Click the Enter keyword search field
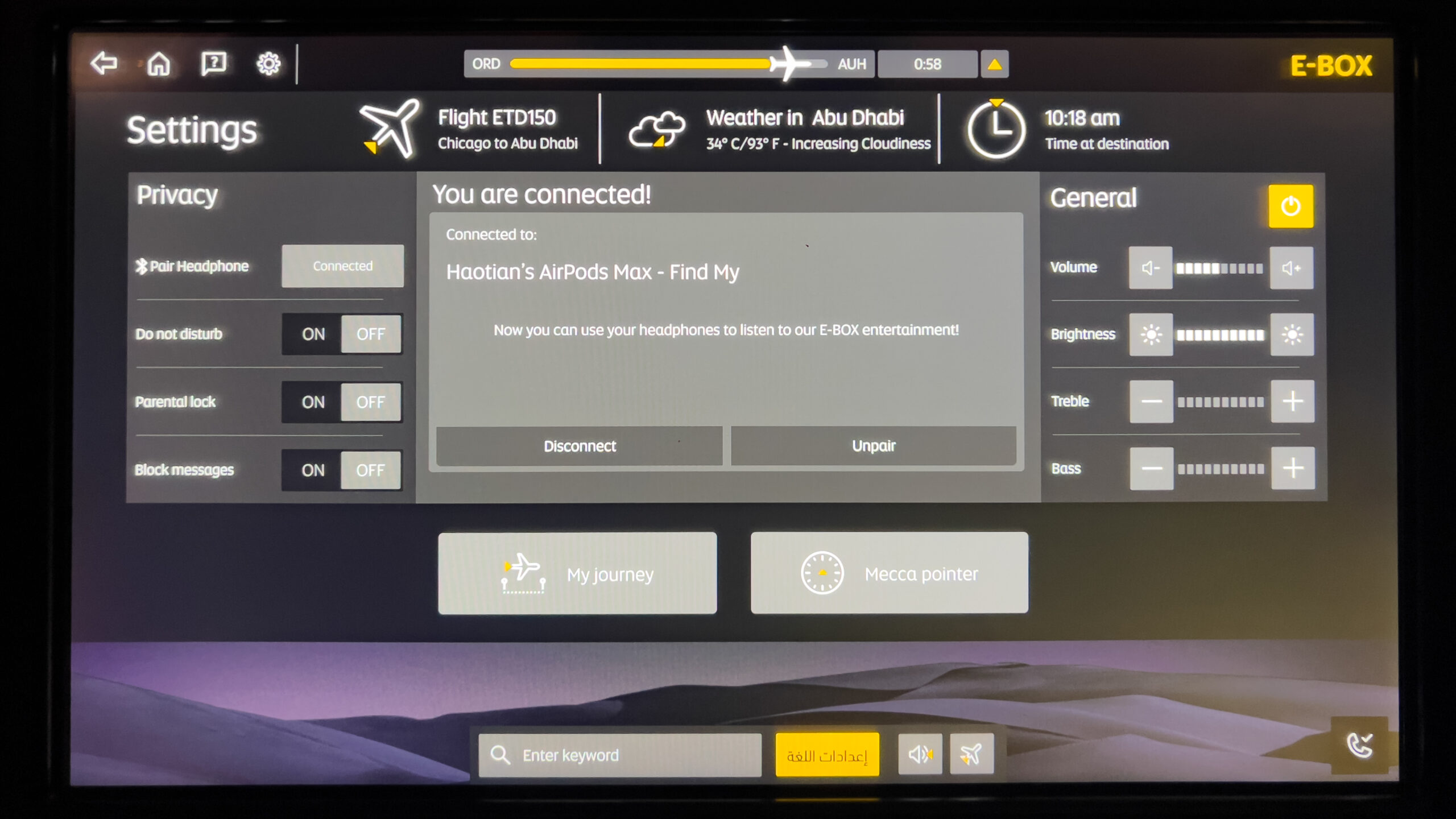The image size is (1456, 819). [620, 755]
